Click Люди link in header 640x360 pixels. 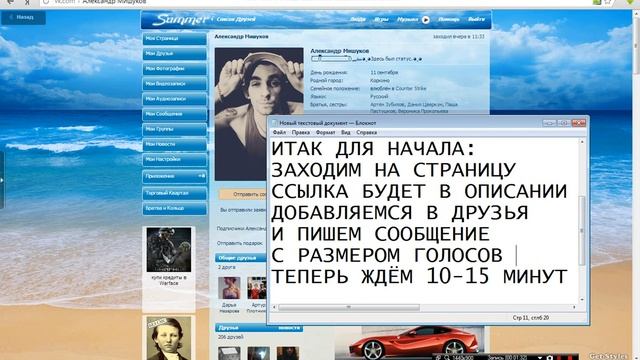pos(358,19)
